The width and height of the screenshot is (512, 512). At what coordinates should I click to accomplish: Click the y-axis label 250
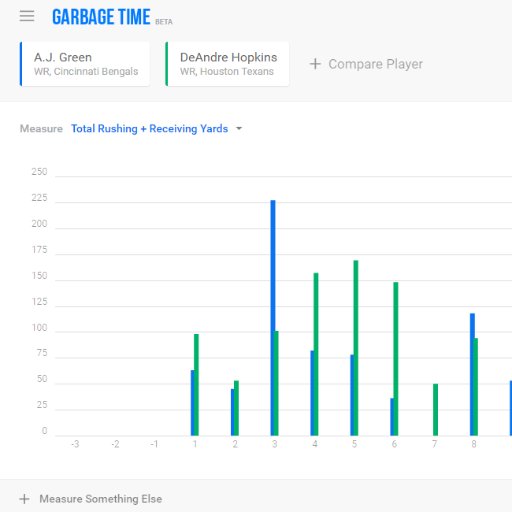(39, 172)
